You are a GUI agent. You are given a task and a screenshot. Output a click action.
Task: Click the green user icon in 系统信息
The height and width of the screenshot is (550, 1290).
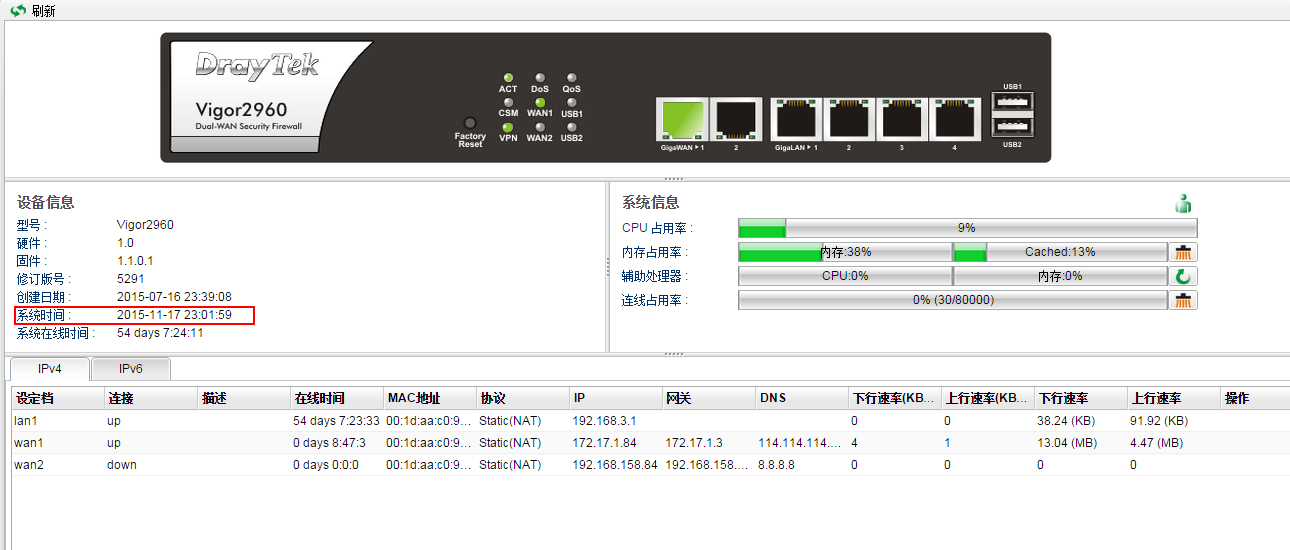(1184, 203)
